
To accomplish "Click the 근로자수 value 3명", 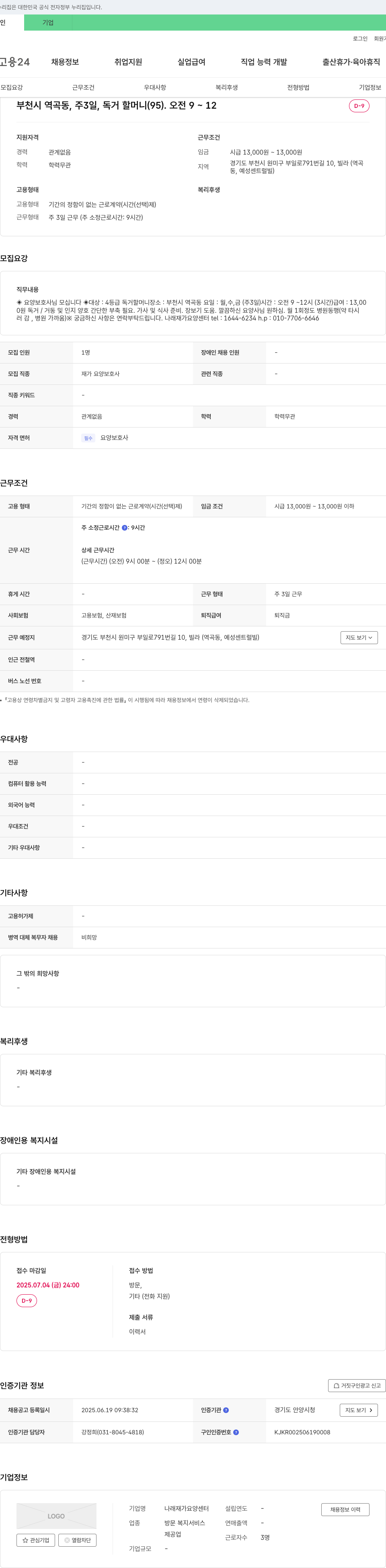I will coord(265,1537).
